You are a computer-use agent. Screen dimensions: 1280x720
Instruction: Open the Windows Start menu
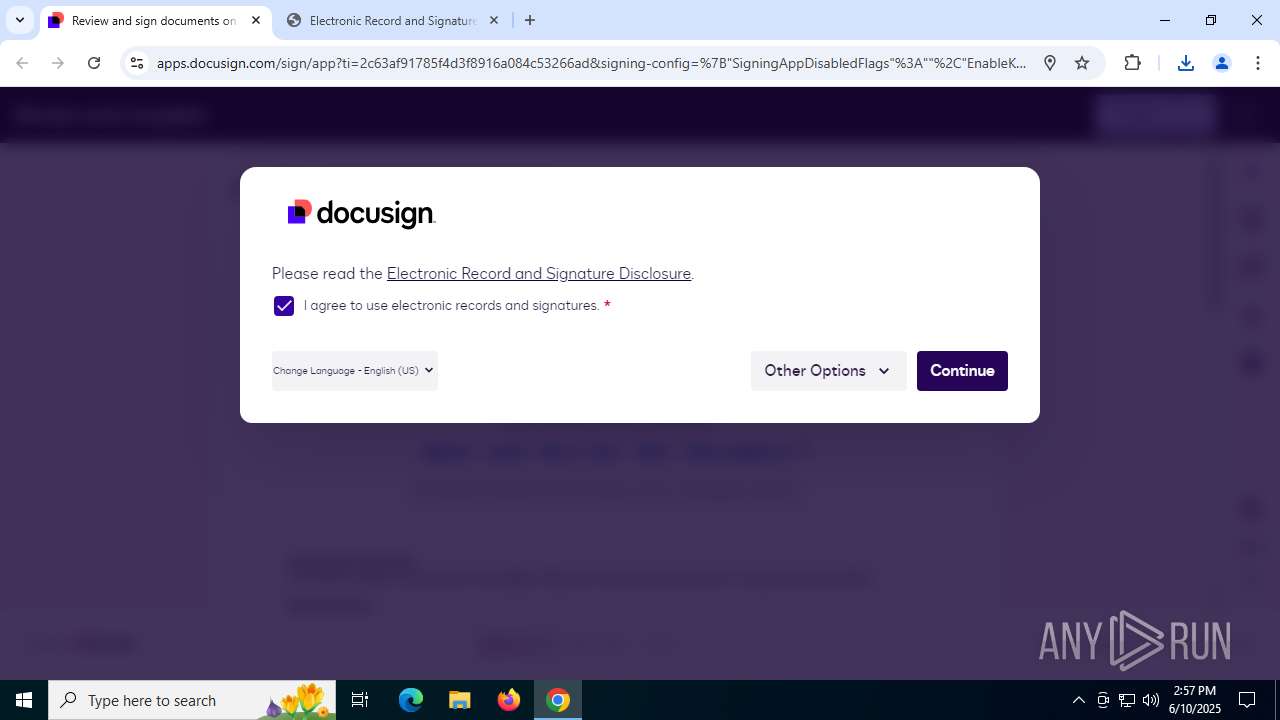coord(24,700)
